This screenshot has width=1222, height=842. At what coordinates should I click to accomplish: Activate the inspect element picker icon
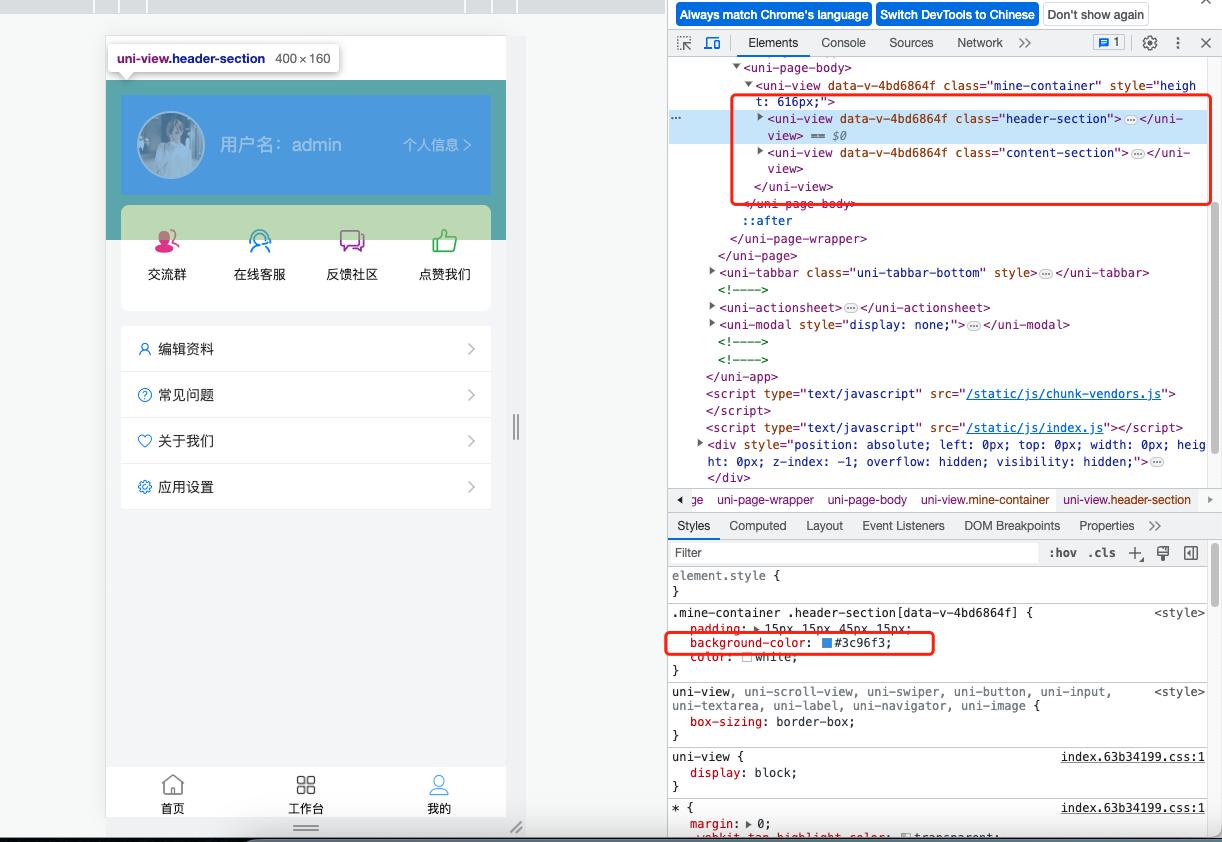(684, 43)
